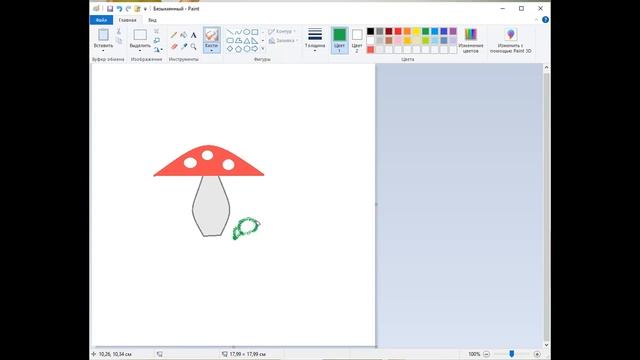The width and height of the screenshot is (640, 360).
Task: Open Edit colors (Изменение цветов) dialog
Action: [471, 40]
